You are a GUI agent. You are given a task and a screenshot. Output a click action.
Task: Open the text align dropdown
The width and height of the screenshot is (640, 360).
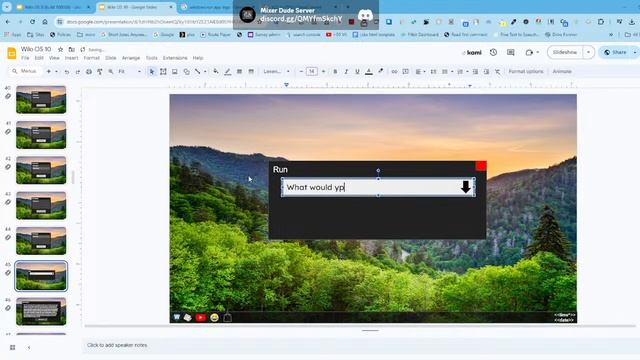pos(420,71)
